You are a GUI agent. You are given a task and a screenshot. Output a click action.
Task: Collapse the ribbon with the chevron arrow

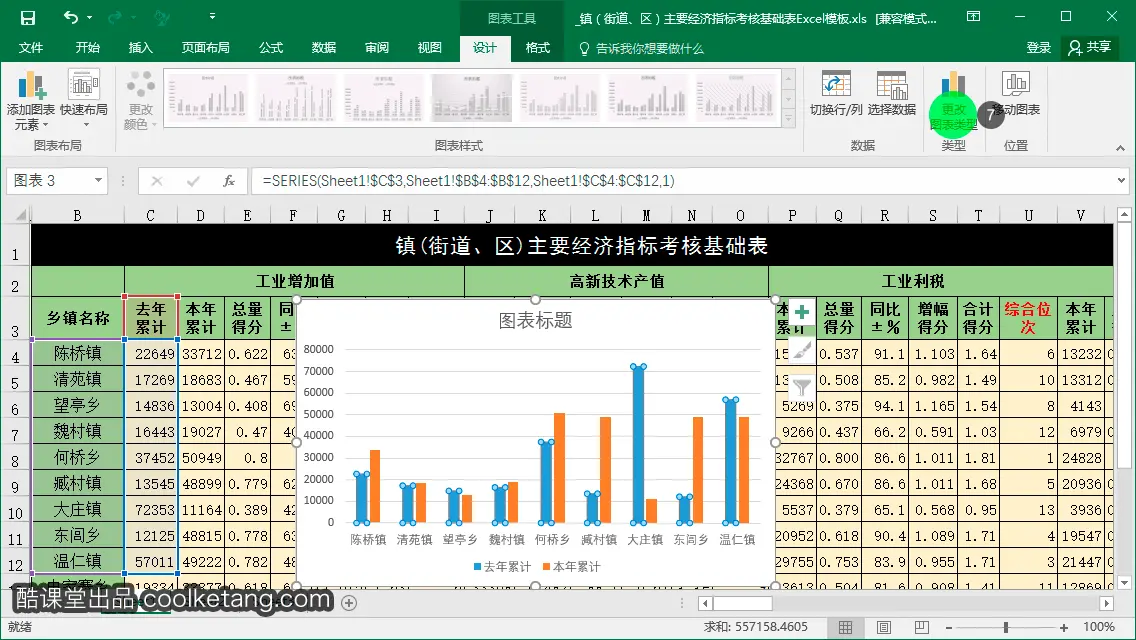(x=1120, y=148)
